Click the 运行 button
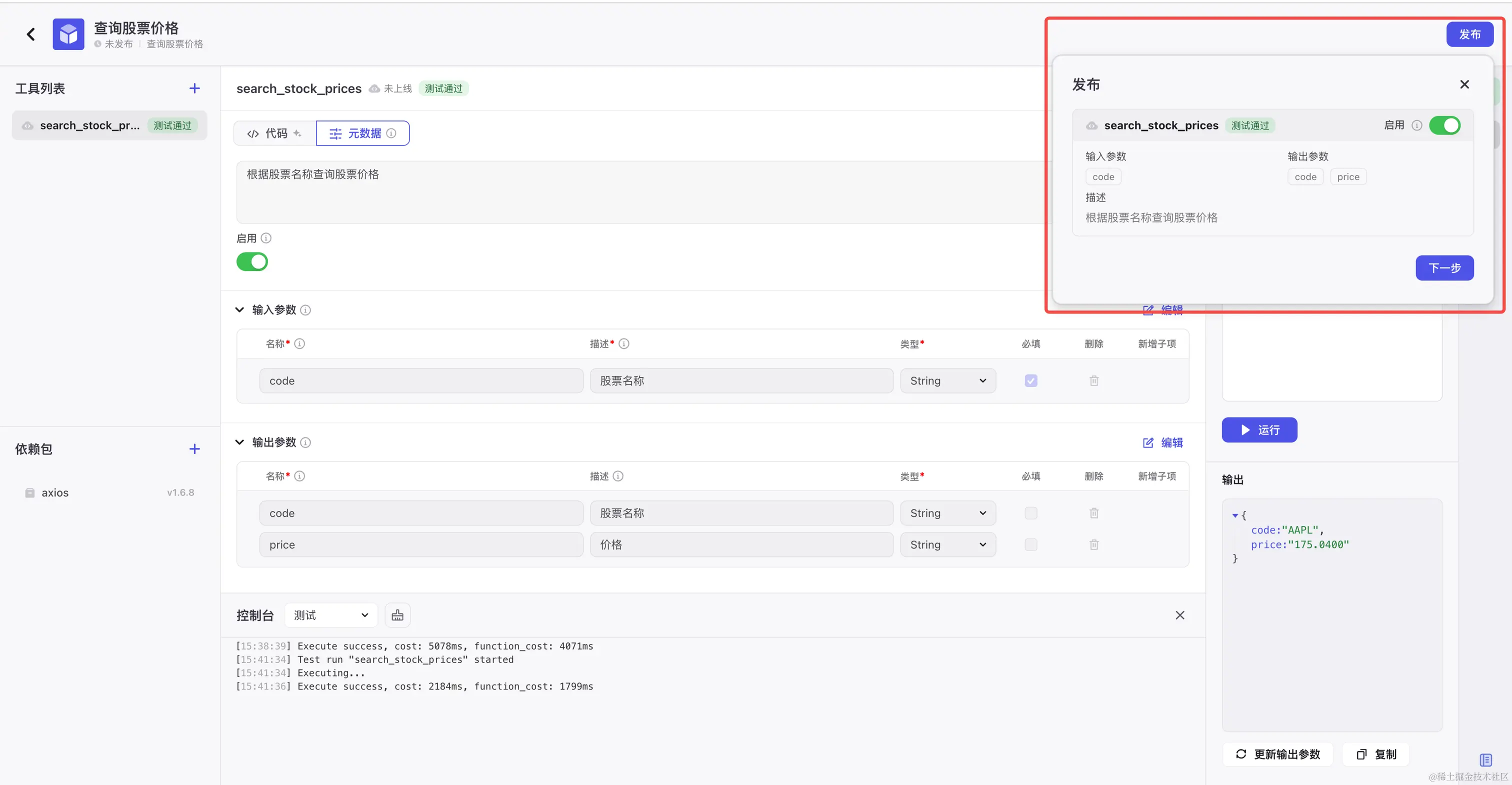 [1259, 430]
